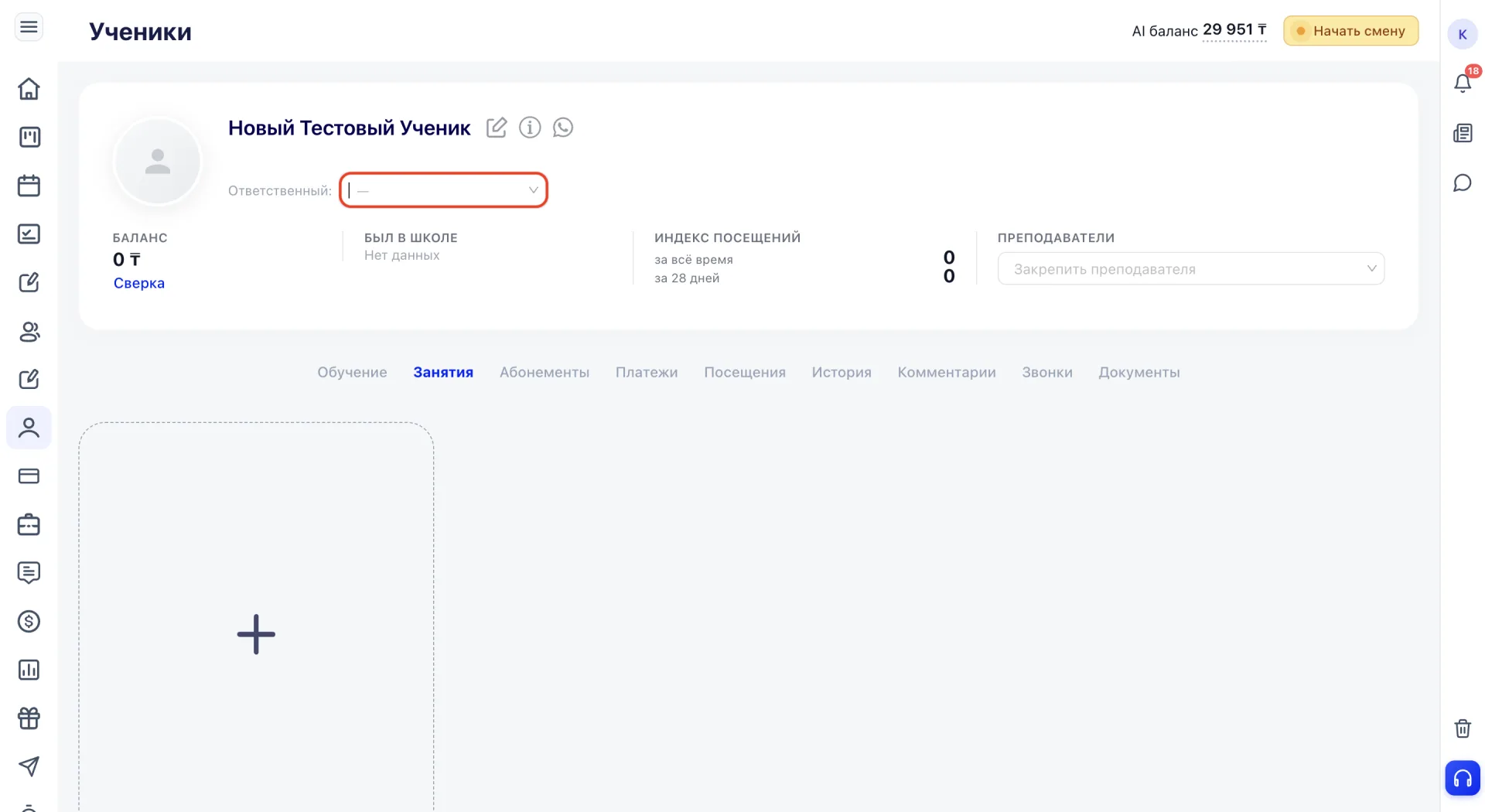Image resolution: width=1485 pixels, height=812 pixels.
Task: Open the dollar coin sidebar icon
Action: (x=29, y=621)
